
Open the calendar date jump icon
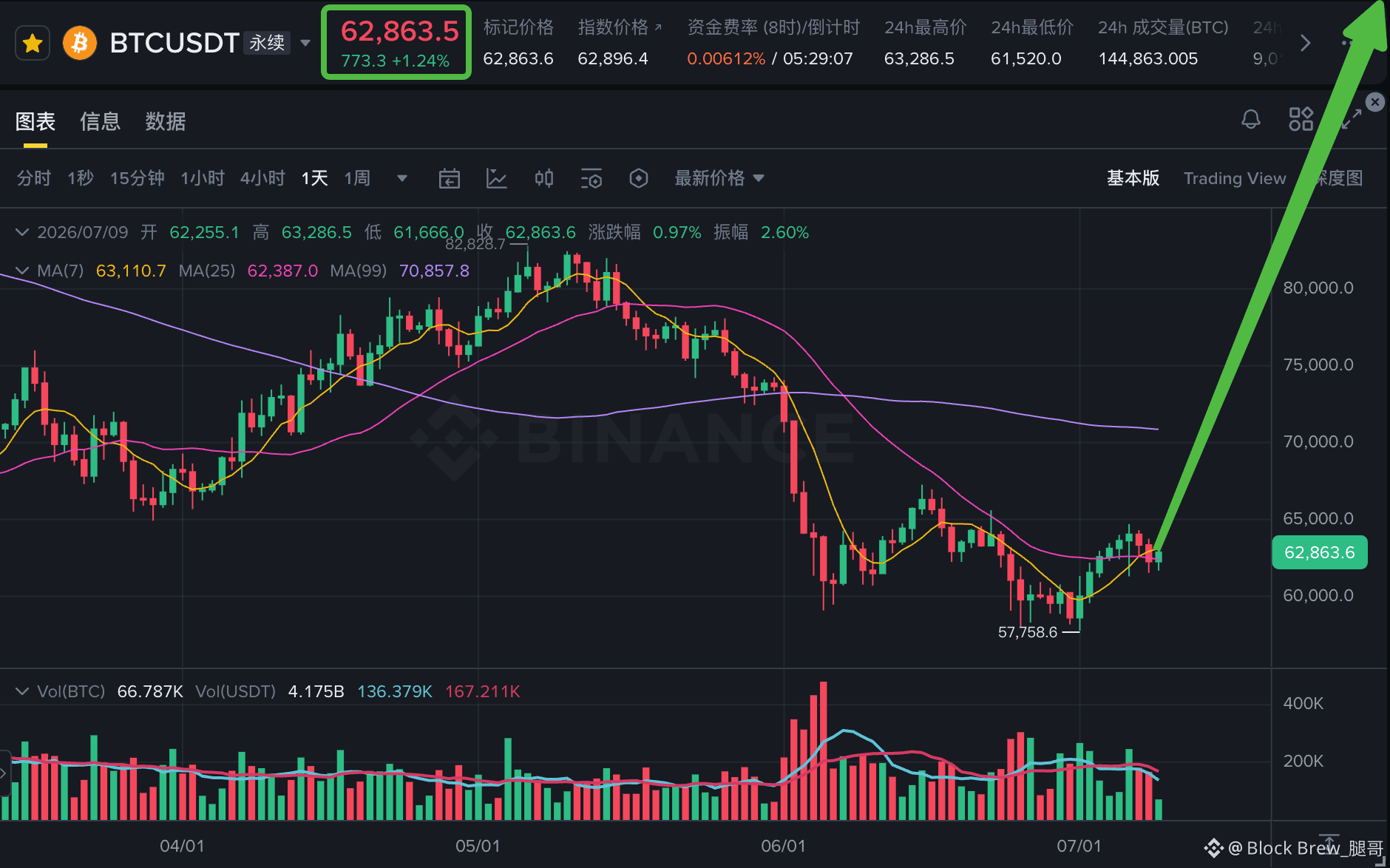(x=450, y=178)
